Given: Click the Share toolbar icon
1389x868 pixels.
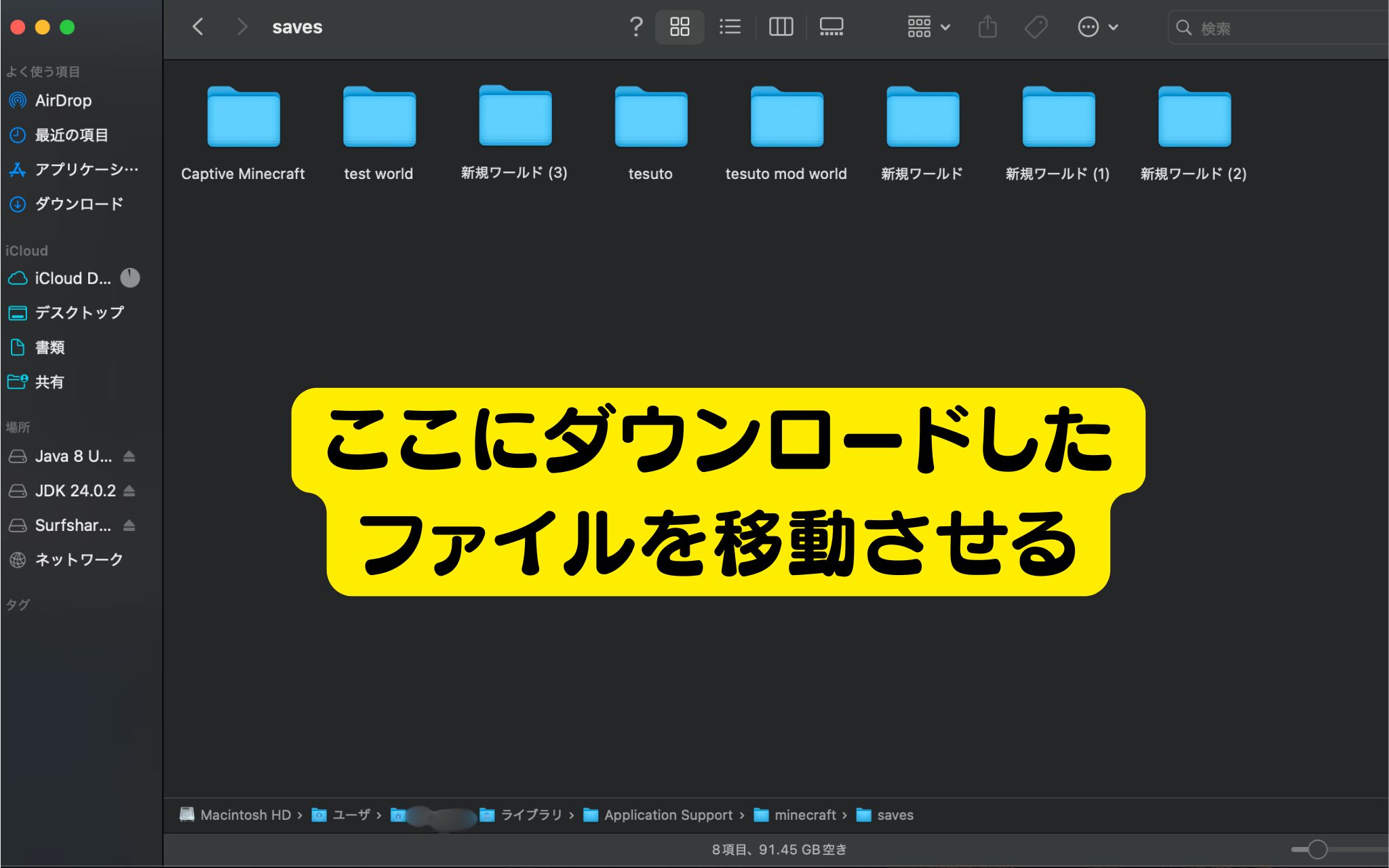Looking at the screenshot, I should click(987, 27).
